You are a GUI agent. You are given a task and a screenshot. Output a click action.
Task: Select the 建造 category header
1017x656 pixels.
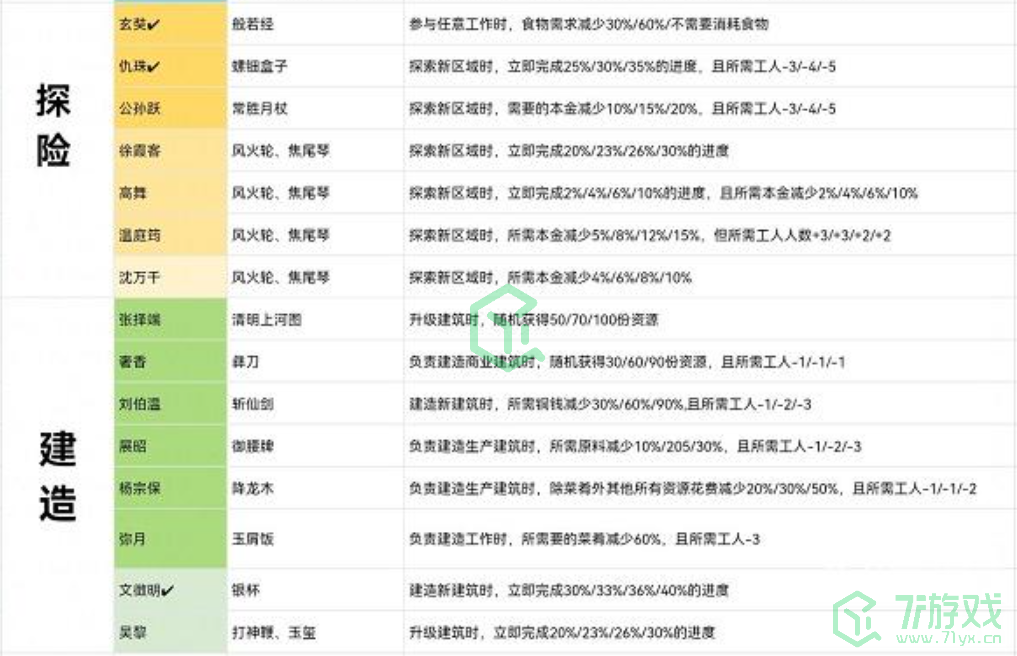57,473
